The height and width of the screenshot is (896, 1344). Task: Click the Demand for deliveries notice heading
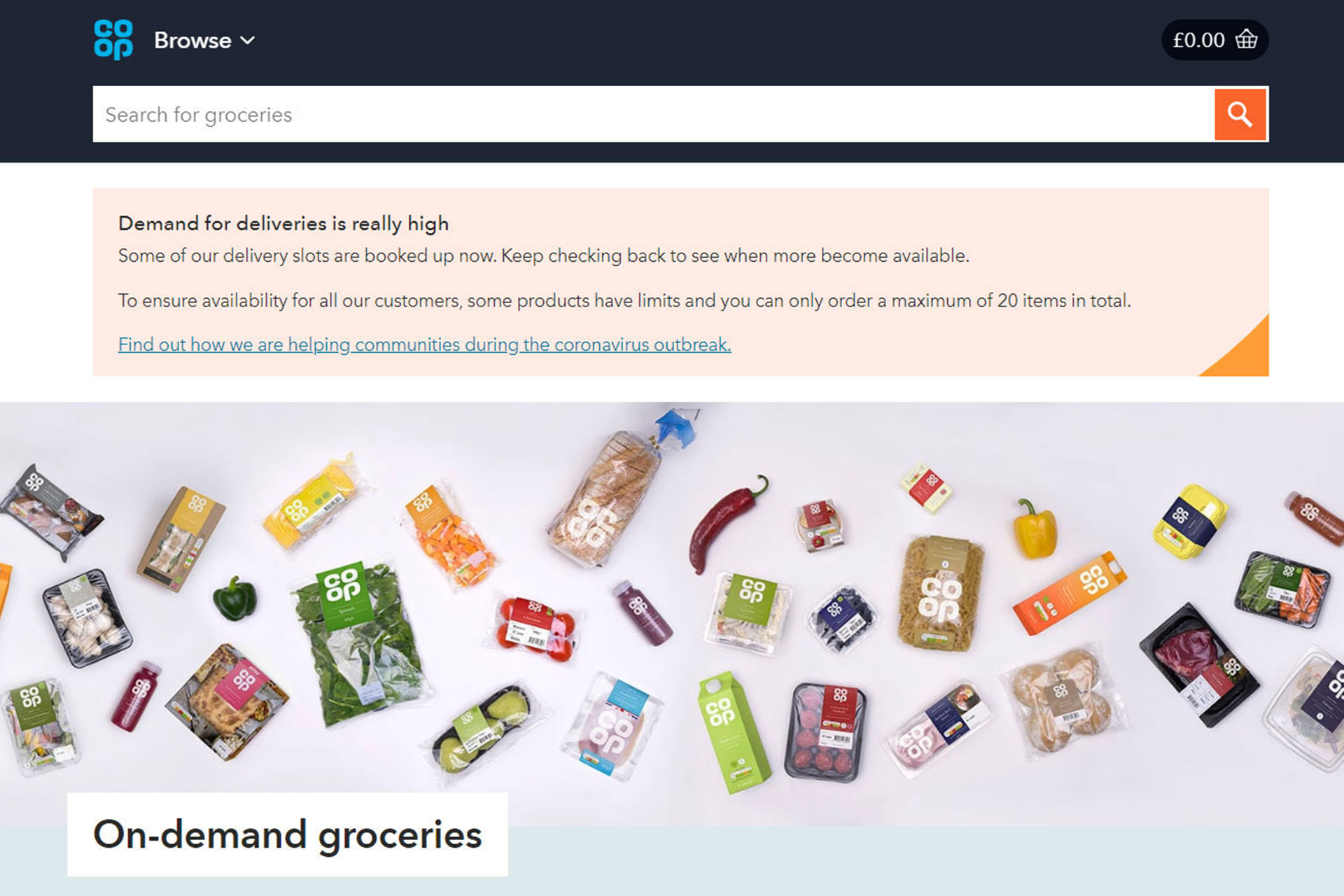point(283,223)
